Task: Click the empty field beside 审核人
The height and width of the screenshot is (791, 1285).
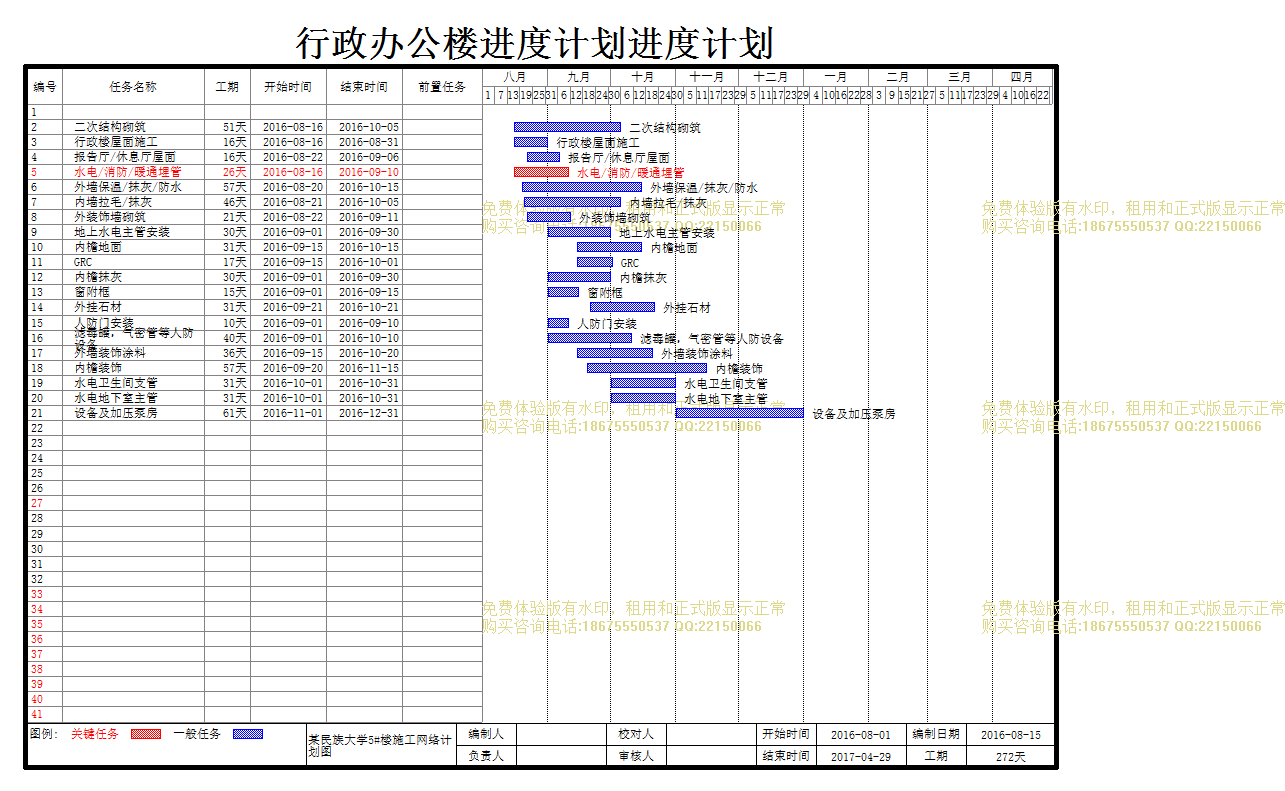Action: 712,756
